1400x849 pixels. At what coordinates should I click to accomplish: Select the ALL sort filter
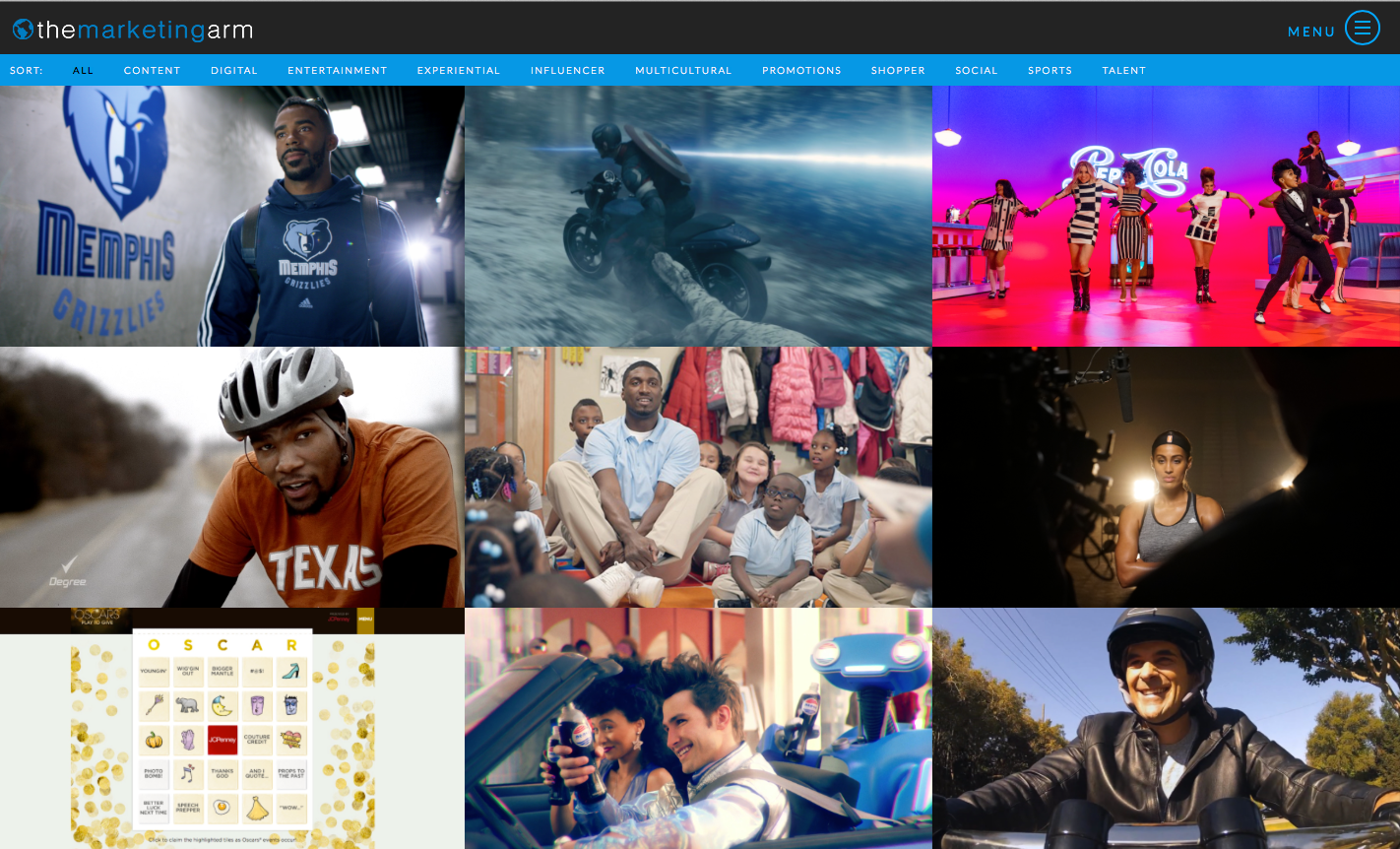(x=84, y=71)
